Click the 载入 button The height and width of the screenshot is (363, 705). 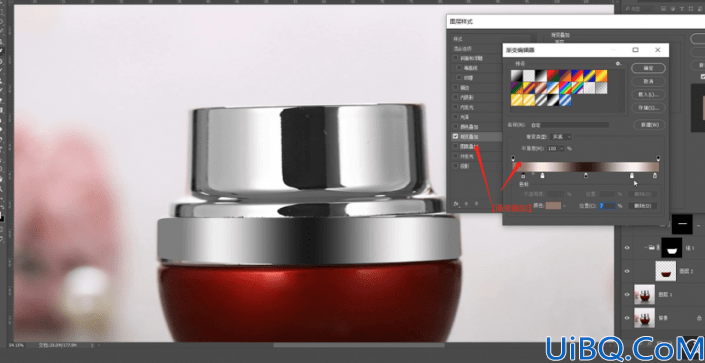[648, 94]
